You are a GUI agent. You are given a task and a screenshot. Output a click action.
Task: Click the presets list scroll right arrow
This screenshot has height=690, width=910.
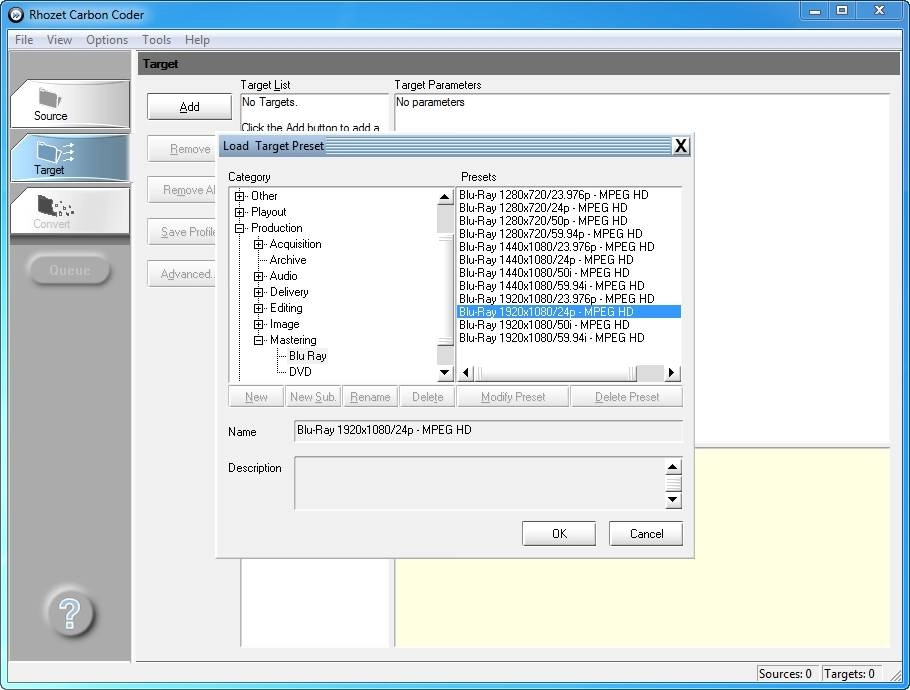tap(671, 373)
